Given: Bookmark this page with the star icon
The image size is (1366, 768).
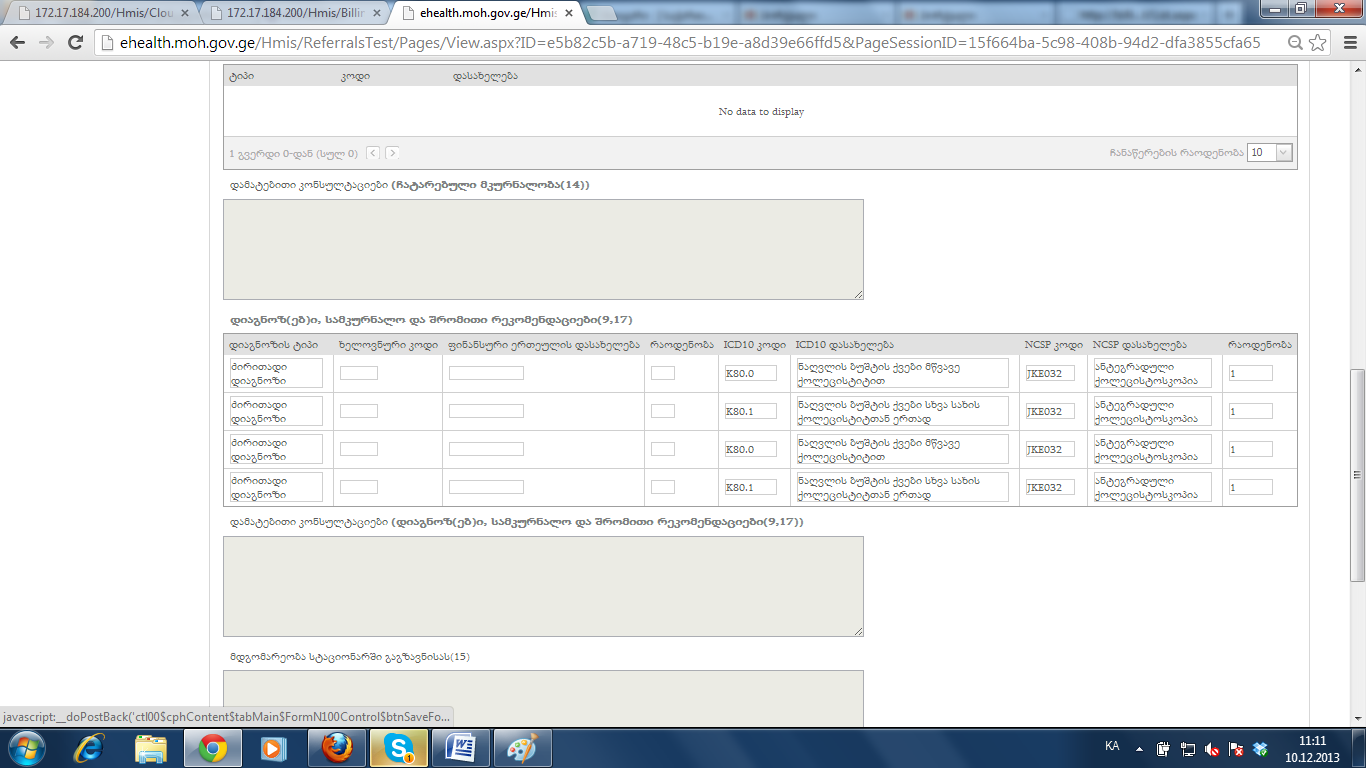Looking at the screenshot, I should pyautogui.click(x=1318, y=43).
